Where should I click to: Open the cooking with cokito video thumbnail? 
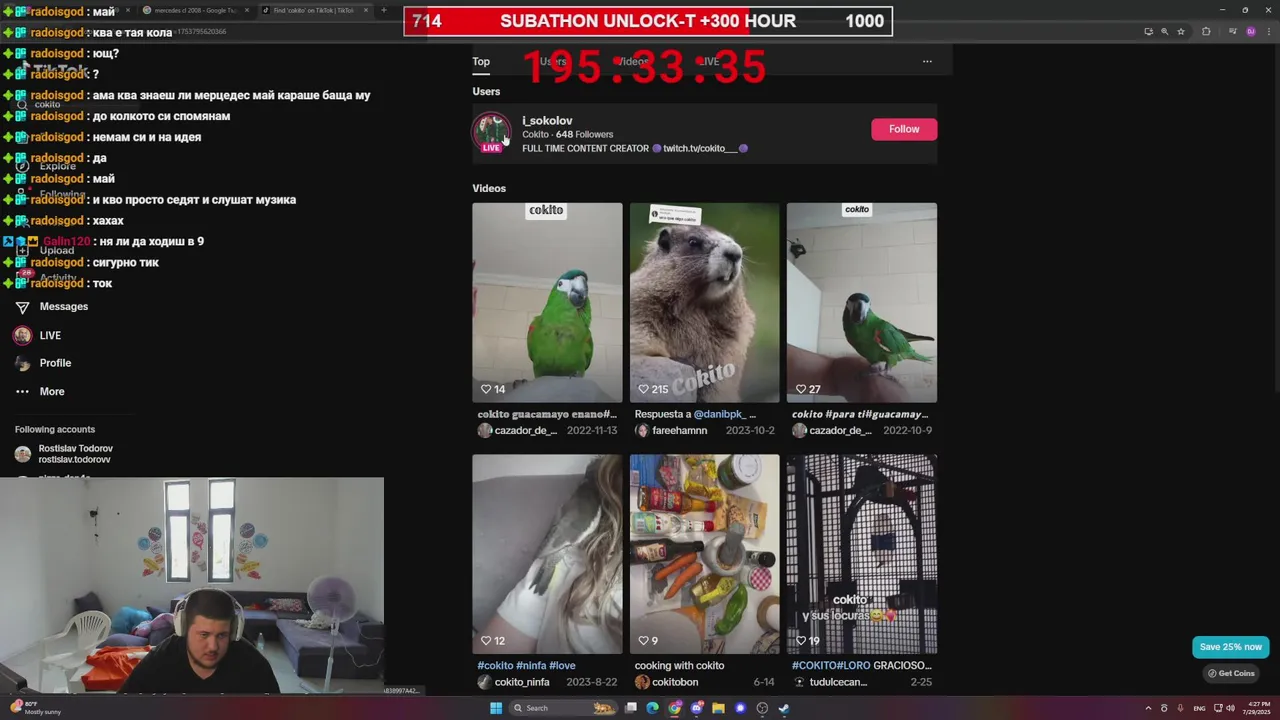coord(704,554)
